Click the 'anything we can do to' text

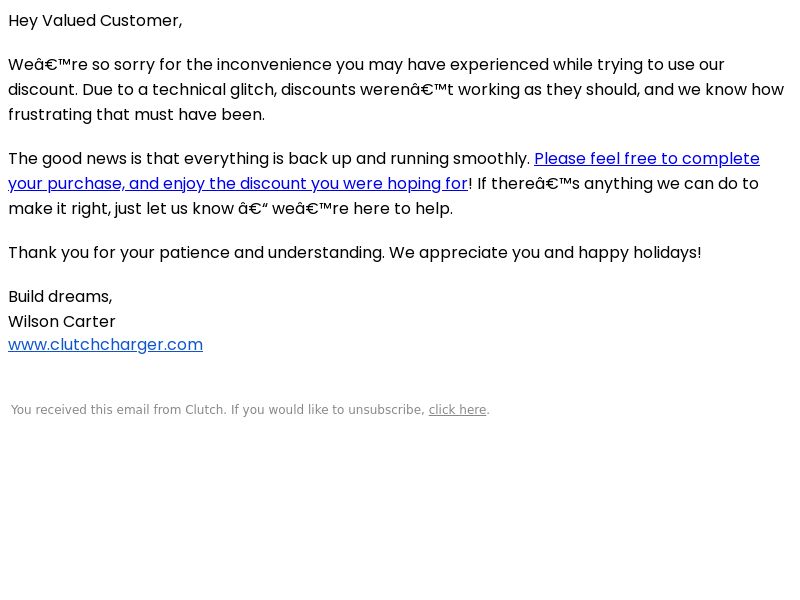coord(671,184)
